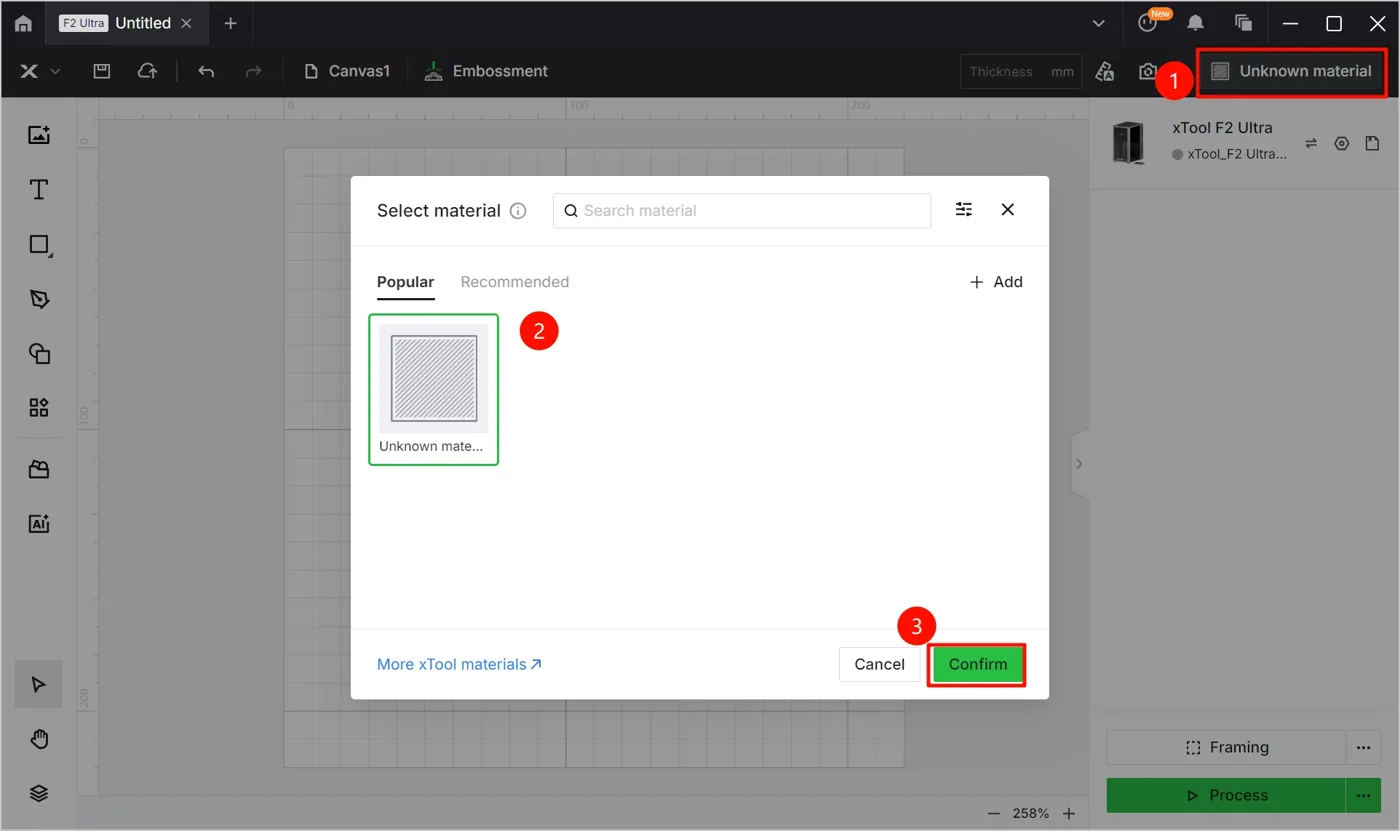Click the notification bell icon
This screenshot has height=831, width=1400.
(x=1195, y=23)
